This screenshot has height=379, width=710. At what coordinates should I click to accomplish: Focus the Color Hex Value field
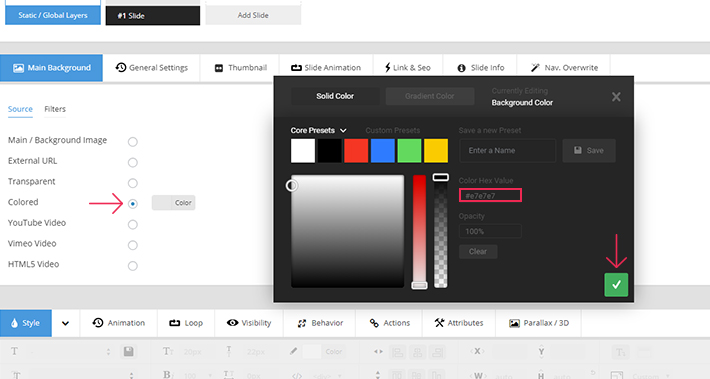(x=490, y=195)
